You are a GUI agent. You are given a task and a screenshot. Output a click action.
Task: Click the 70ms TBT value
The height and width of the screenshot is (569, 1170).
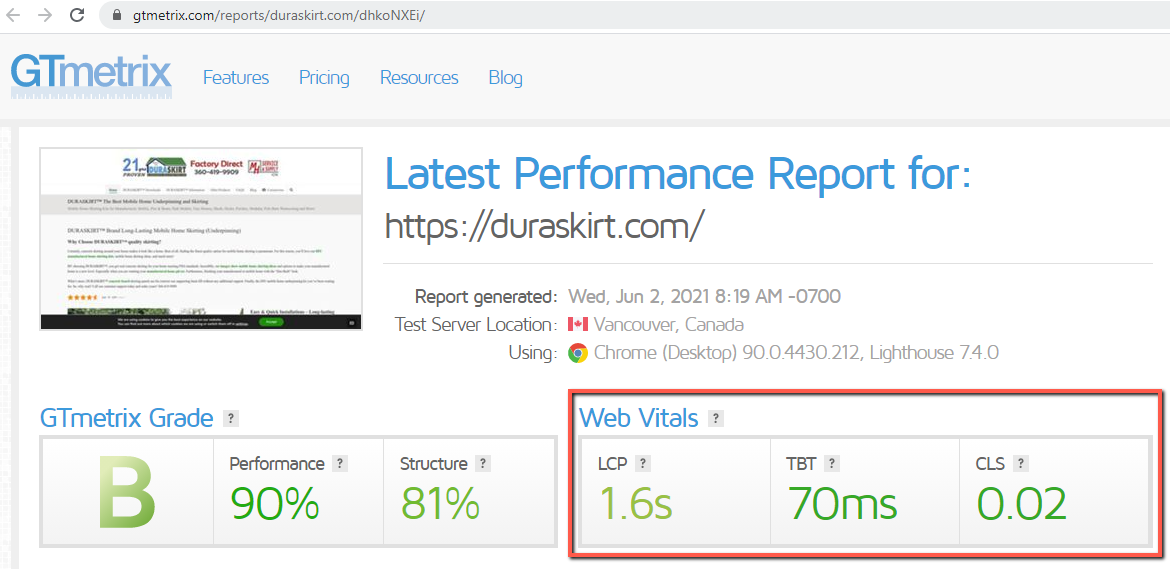(x=842, y=503)
